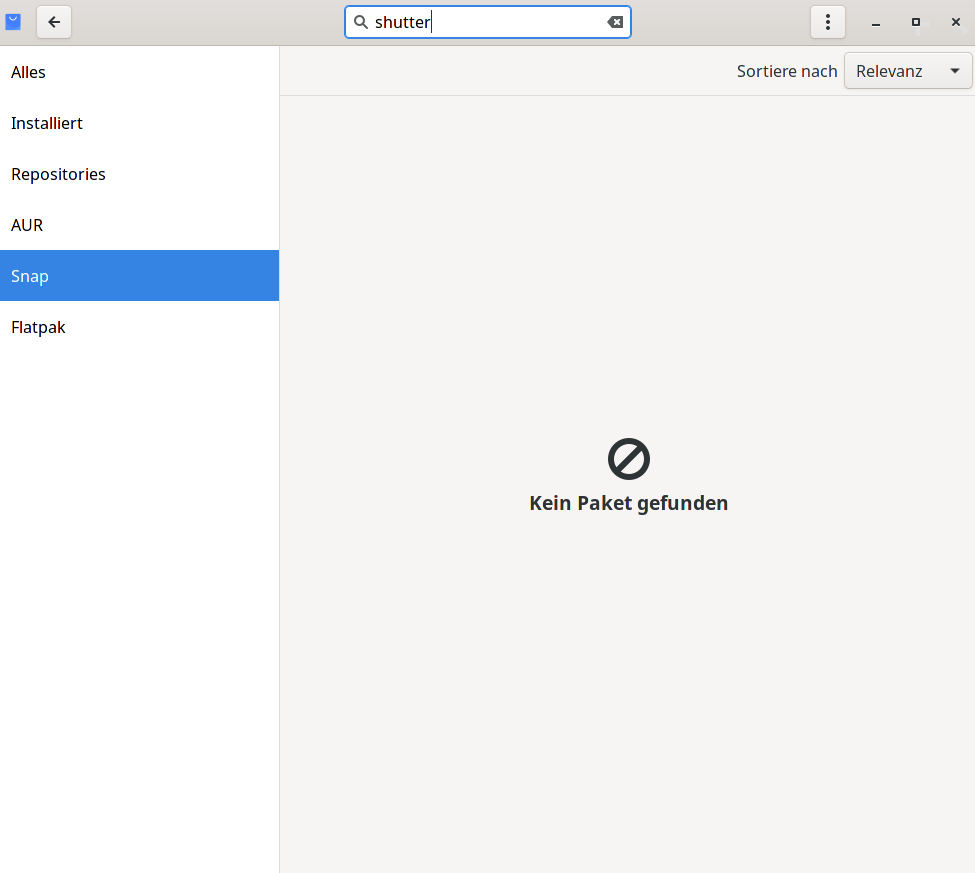Image resolution: width=975 pixels, height=873 pixels.
Task: Go back with the arrow button
Action: pos(54,22)
